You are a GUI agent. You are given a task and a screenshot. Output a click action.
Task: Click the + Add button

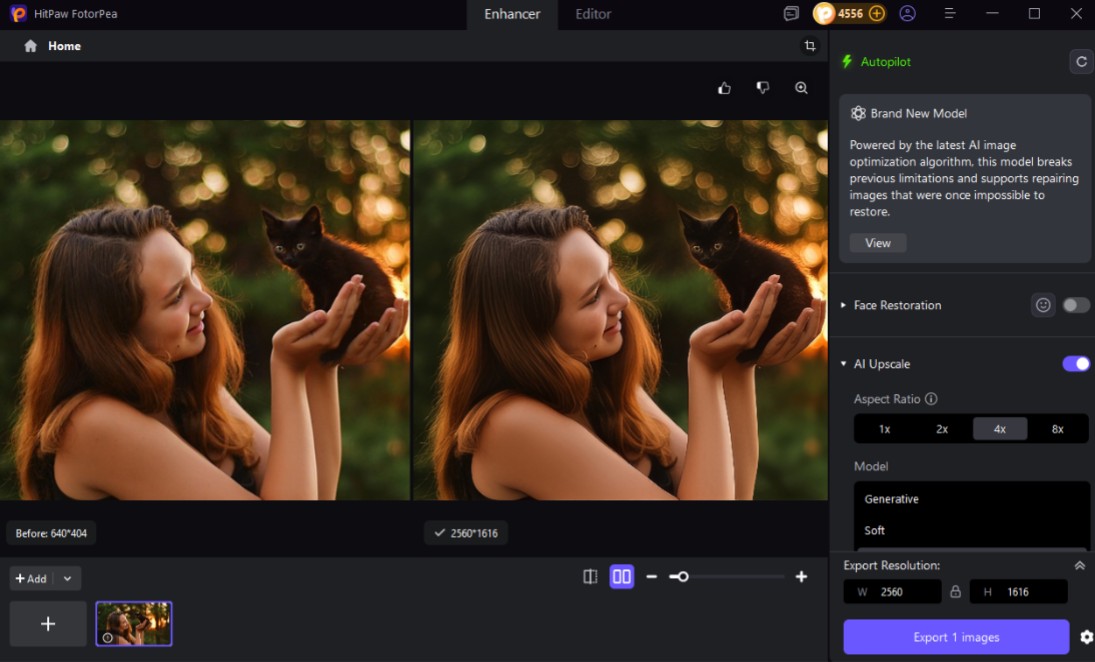(31, 578)
